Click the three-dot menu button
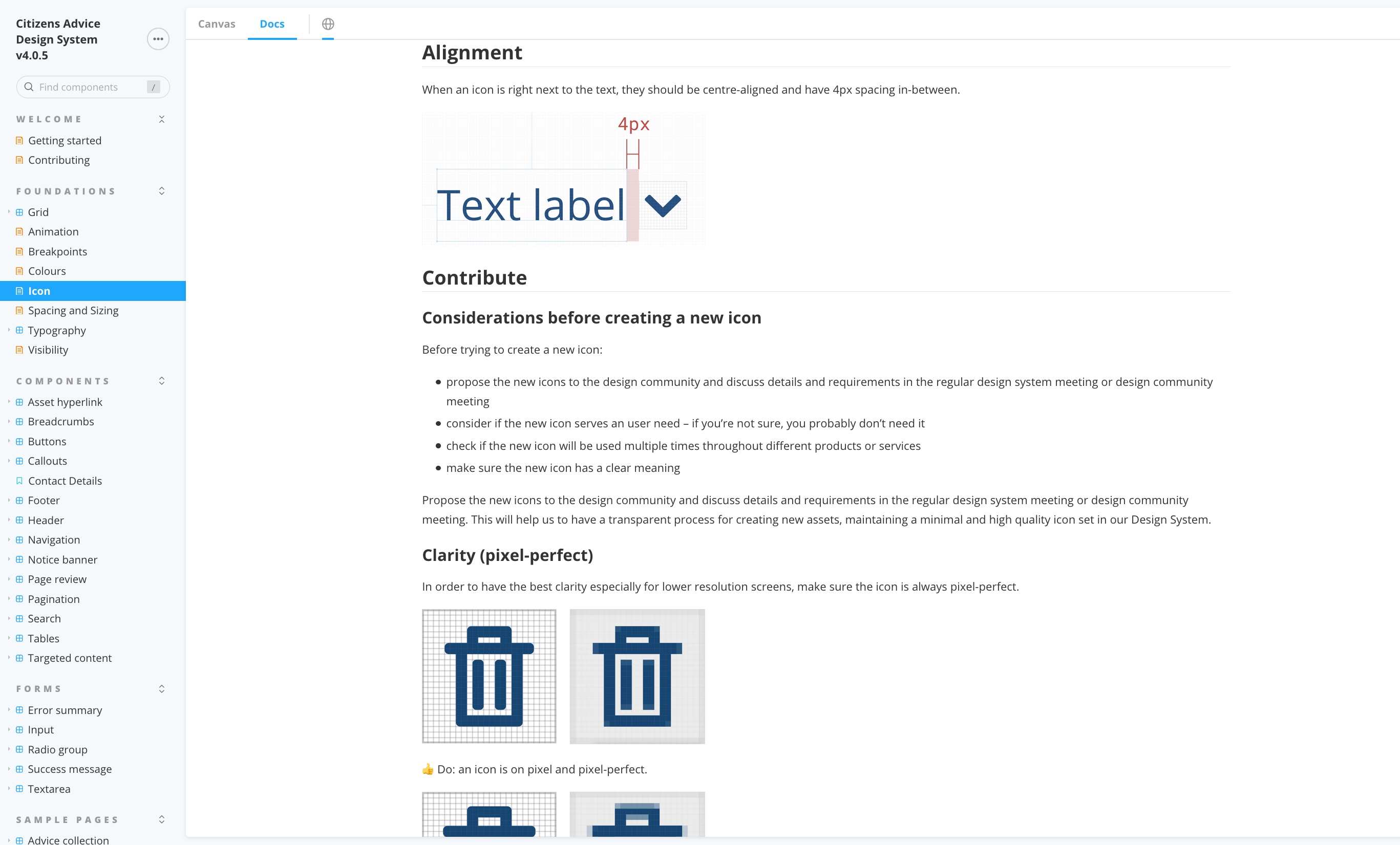Screen dimensions: 1400x845 pos(158,39)
